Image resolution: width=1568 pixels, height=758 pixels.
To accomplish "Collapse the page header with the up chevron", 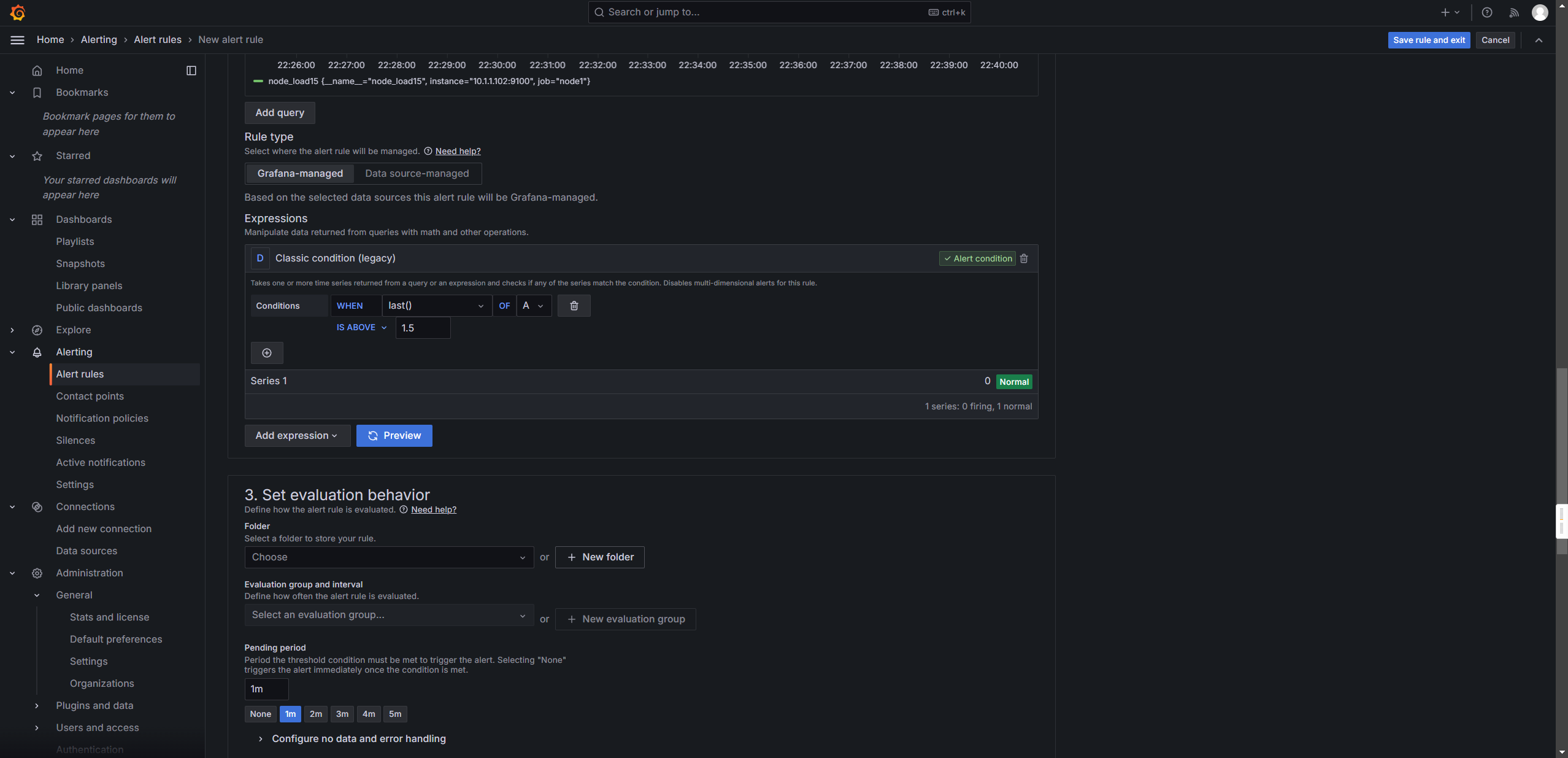I will (1539, 40).
